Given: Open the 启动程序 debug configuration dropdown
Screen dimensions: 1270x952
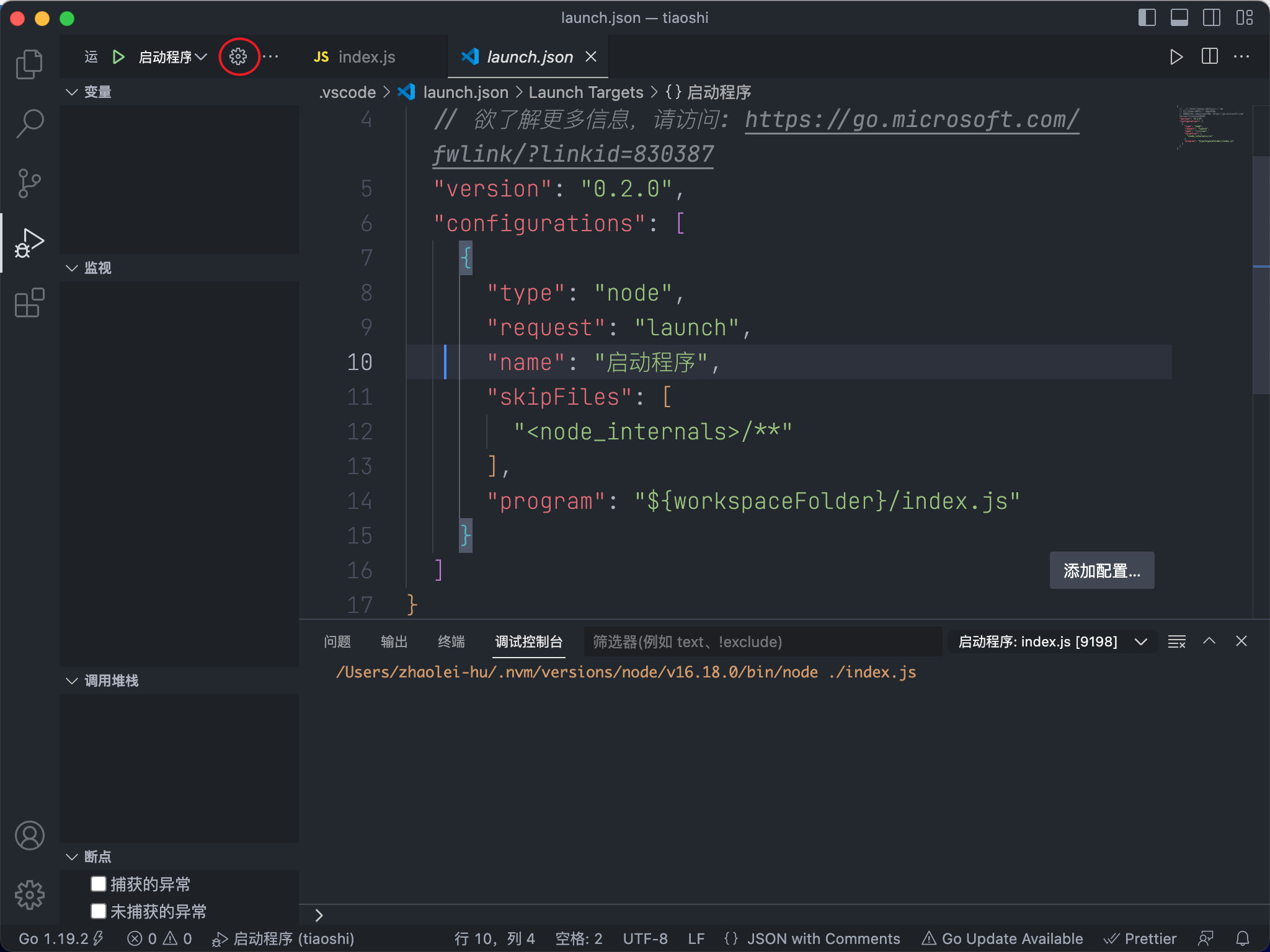Looking at the screenshot, I should pyautogui.click(x=172, y=57).
